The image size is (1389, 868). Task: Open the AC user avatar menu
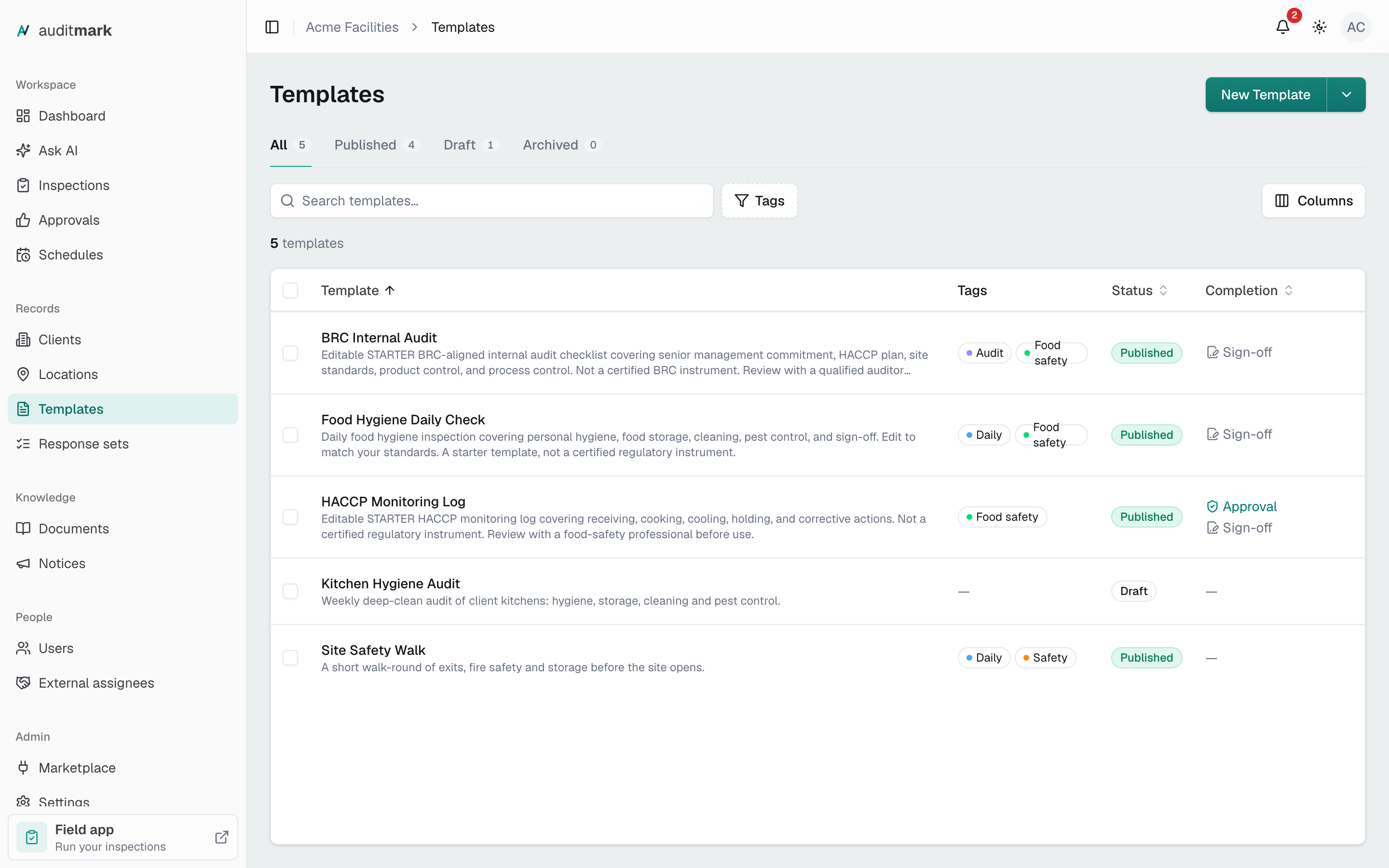point(1356,27)
